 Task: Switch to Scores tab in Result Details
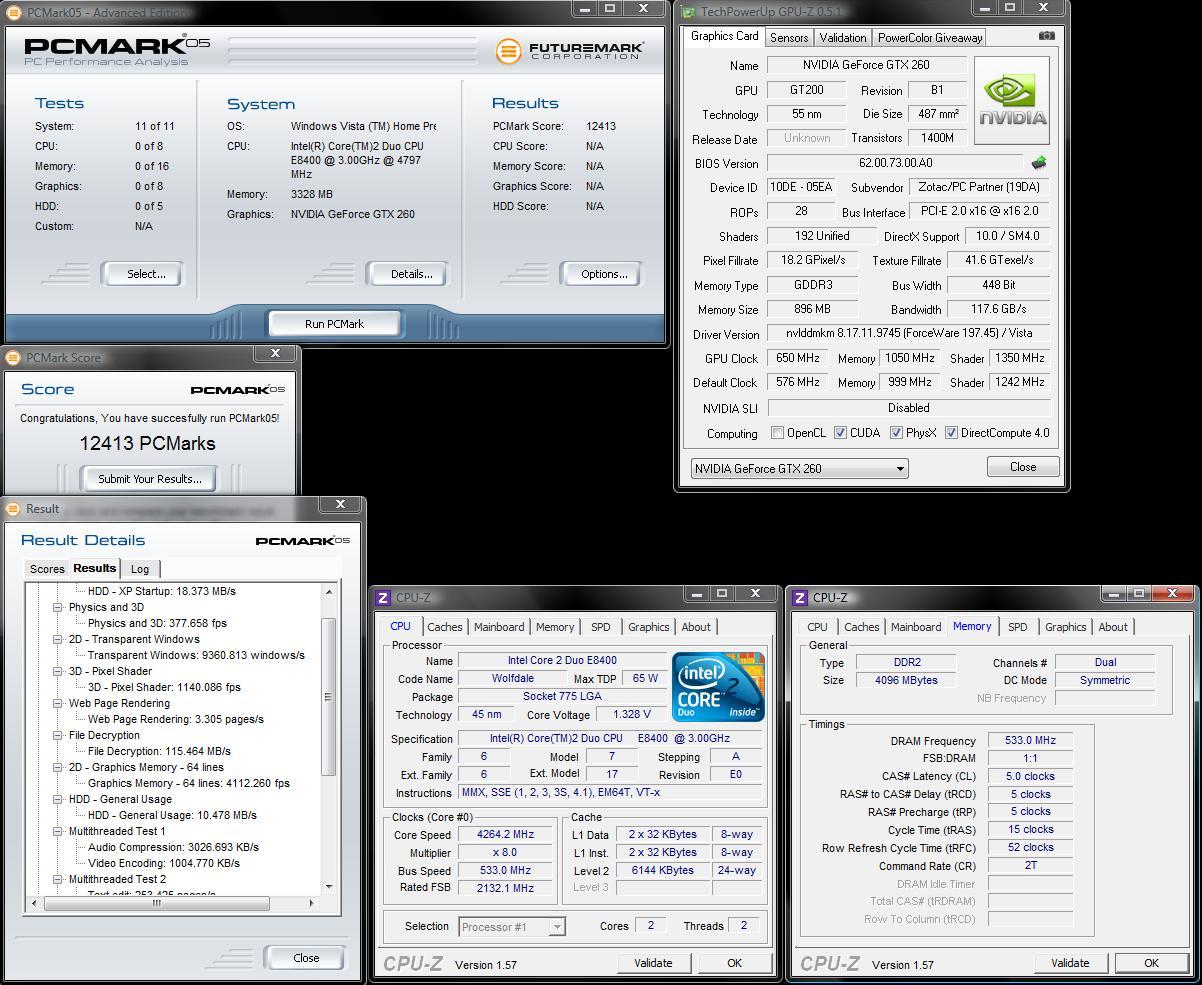pos(47,569)
